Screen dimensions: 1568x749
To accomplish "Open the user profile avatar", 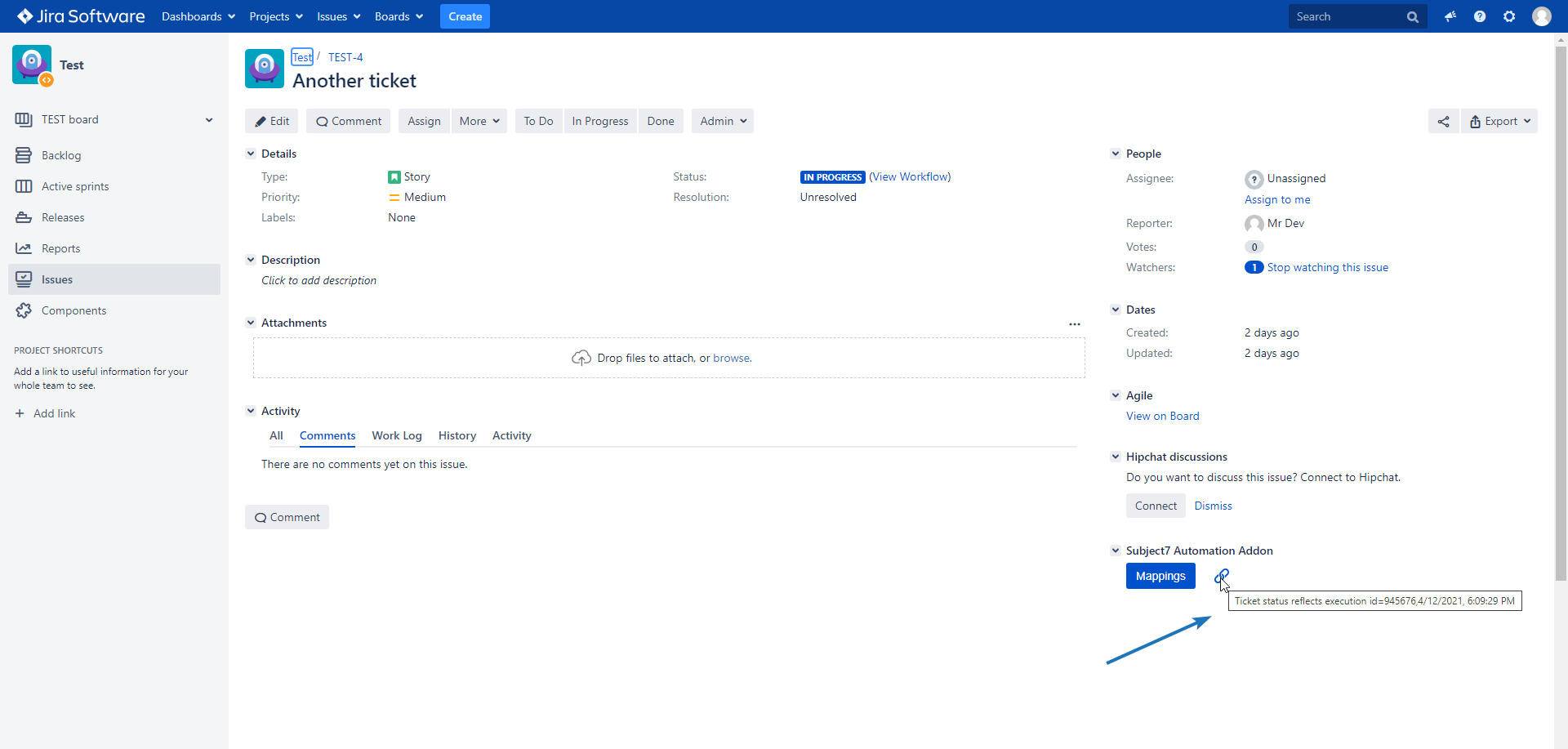I will 1541,16.
